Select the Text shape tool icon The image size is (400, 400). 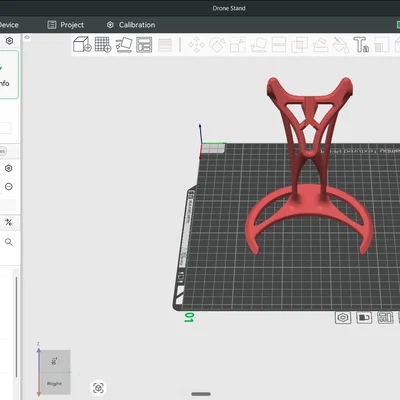(361, 45)
